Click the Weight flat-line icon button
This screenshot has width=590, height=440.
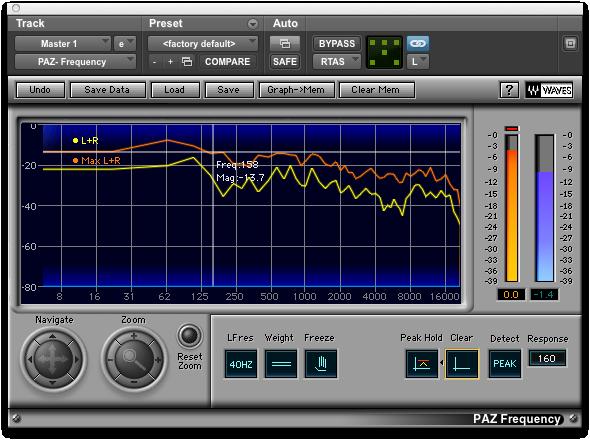pos(281,364)
